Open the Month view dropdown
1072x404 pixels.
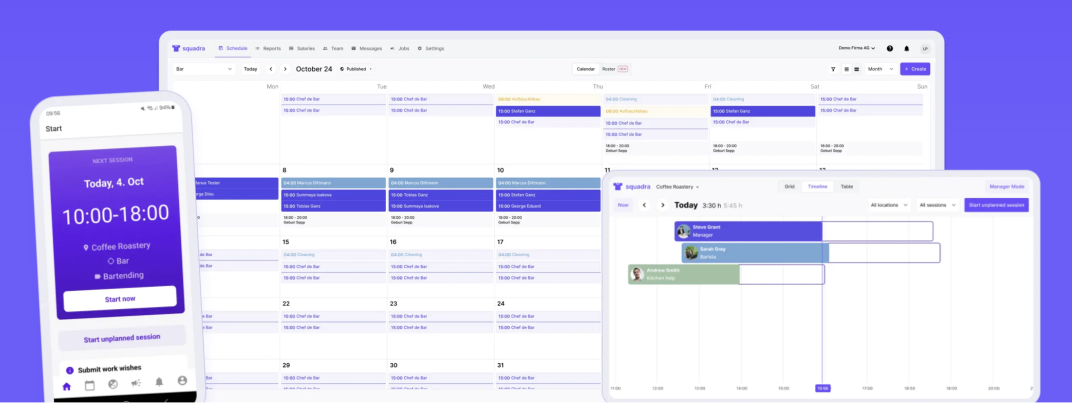(x=880, y=69)
